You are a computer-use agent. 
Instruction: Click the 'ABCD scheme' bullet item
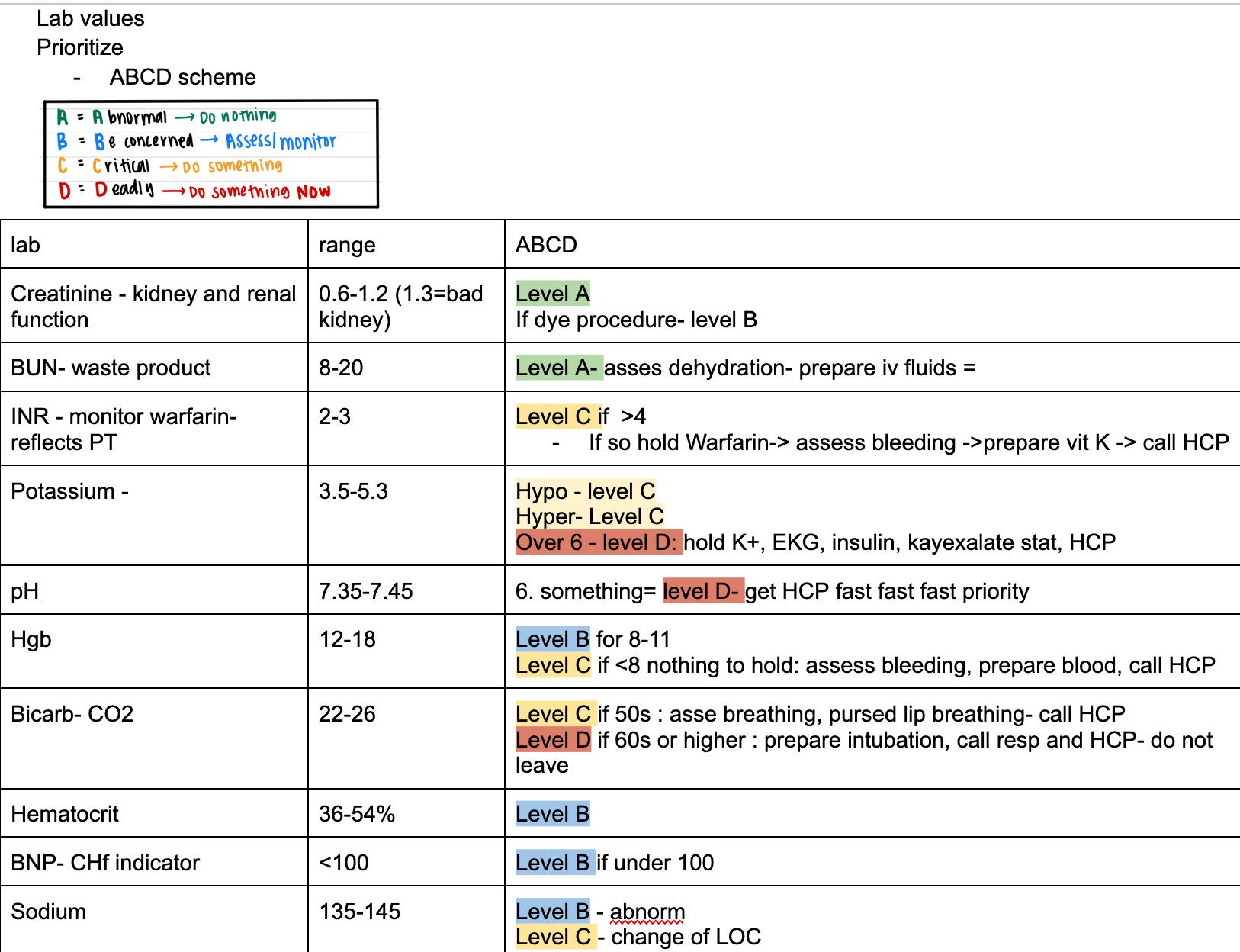click(x=183, y=76)
